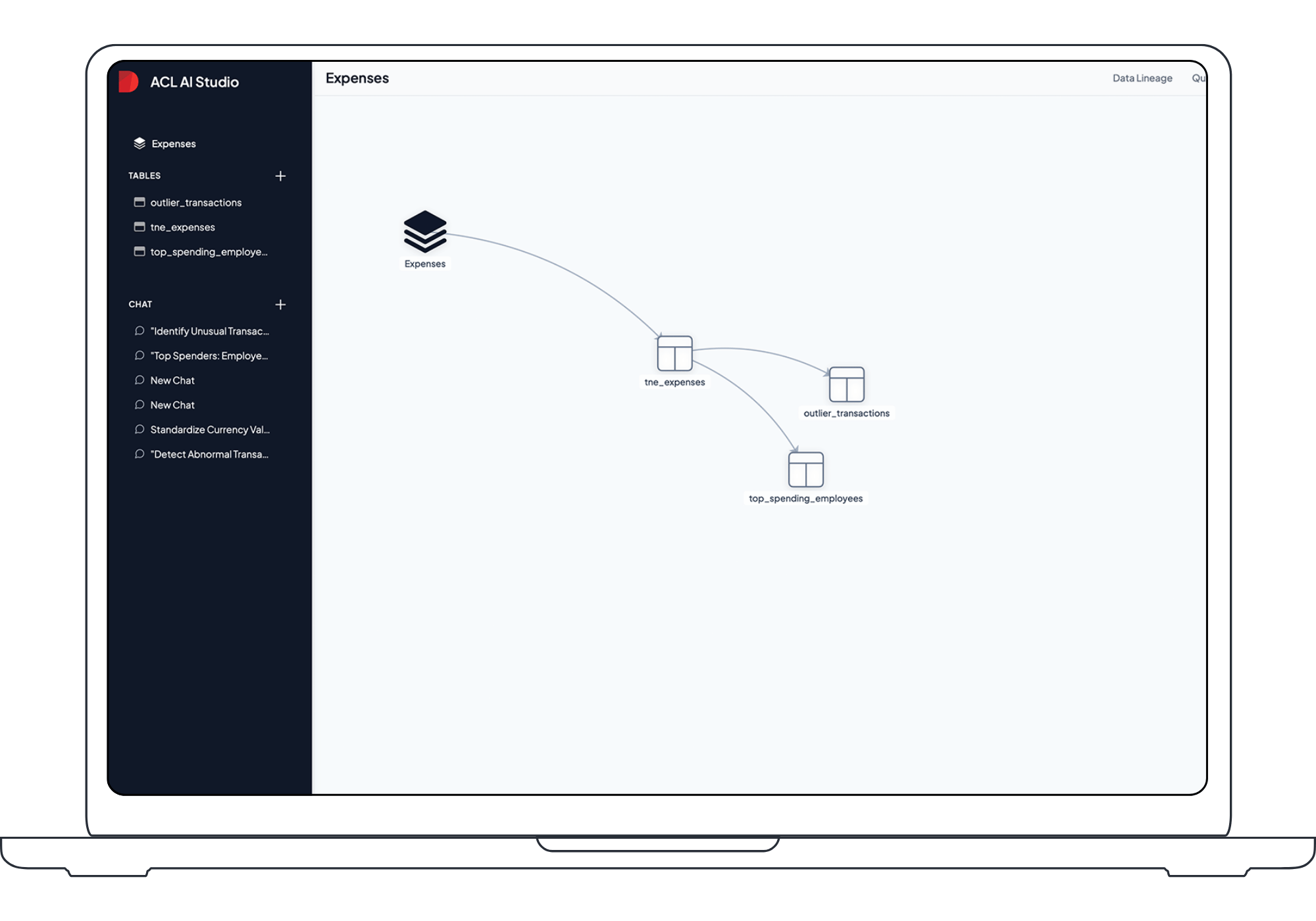Select the tne_expenses table node in graph

pyautogui.click(x=674, y=353)
